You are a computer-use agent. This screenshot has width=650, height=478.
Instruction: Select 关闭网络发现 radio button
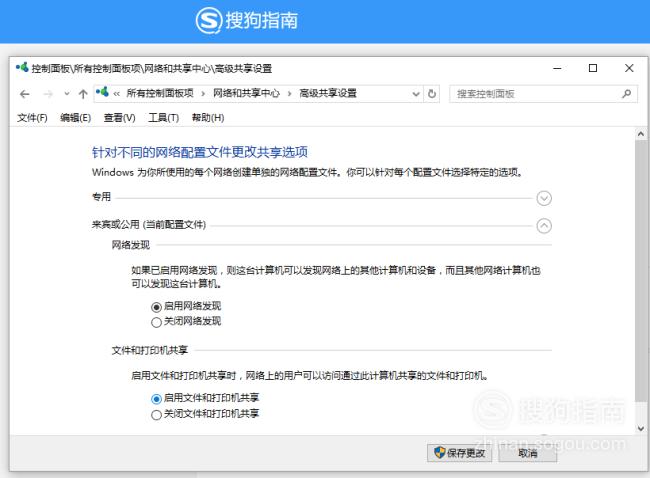coord(156,323)
